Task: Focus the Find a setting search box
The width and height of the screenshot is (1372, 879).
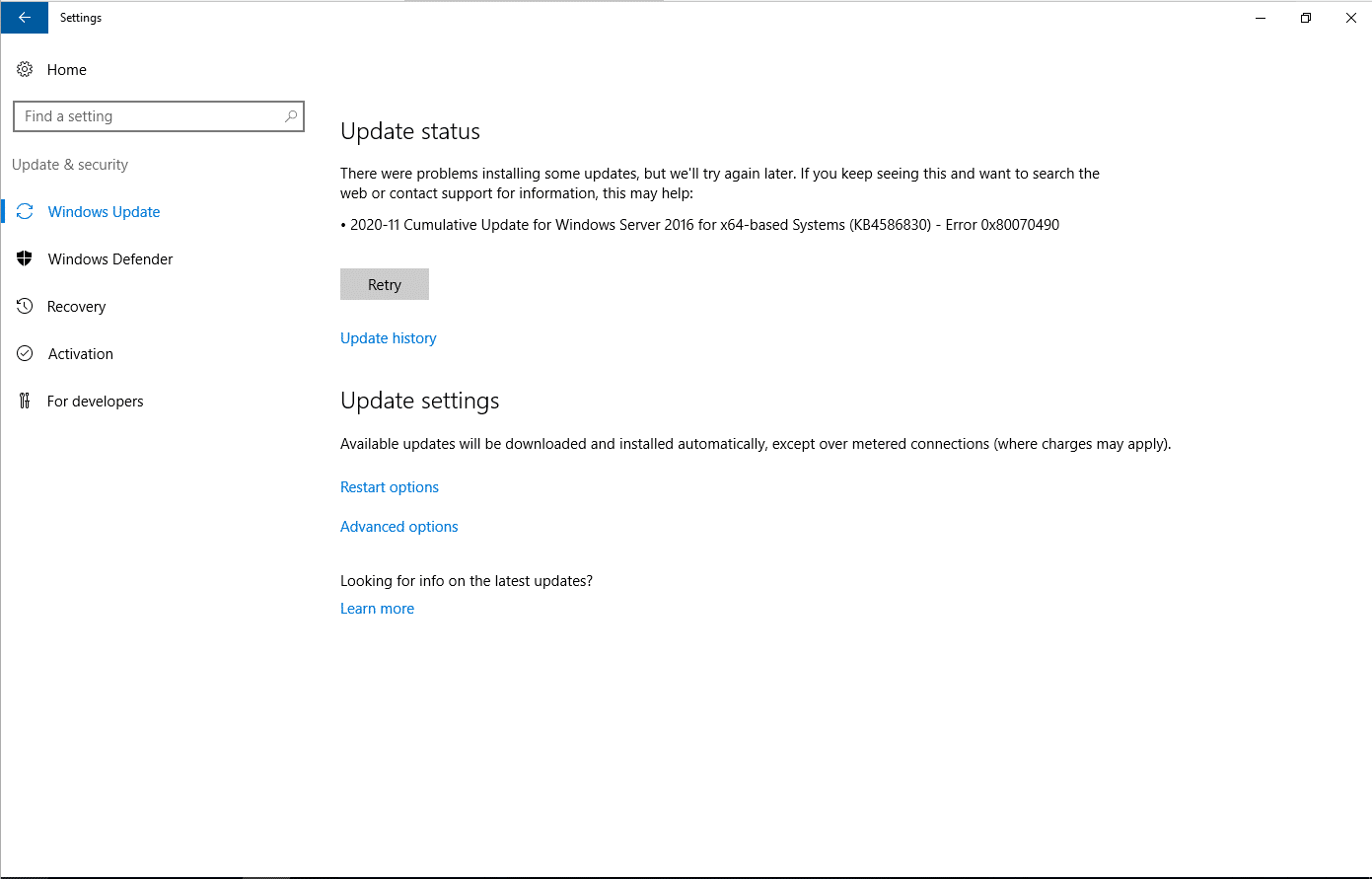Action: tap(159, 116)
